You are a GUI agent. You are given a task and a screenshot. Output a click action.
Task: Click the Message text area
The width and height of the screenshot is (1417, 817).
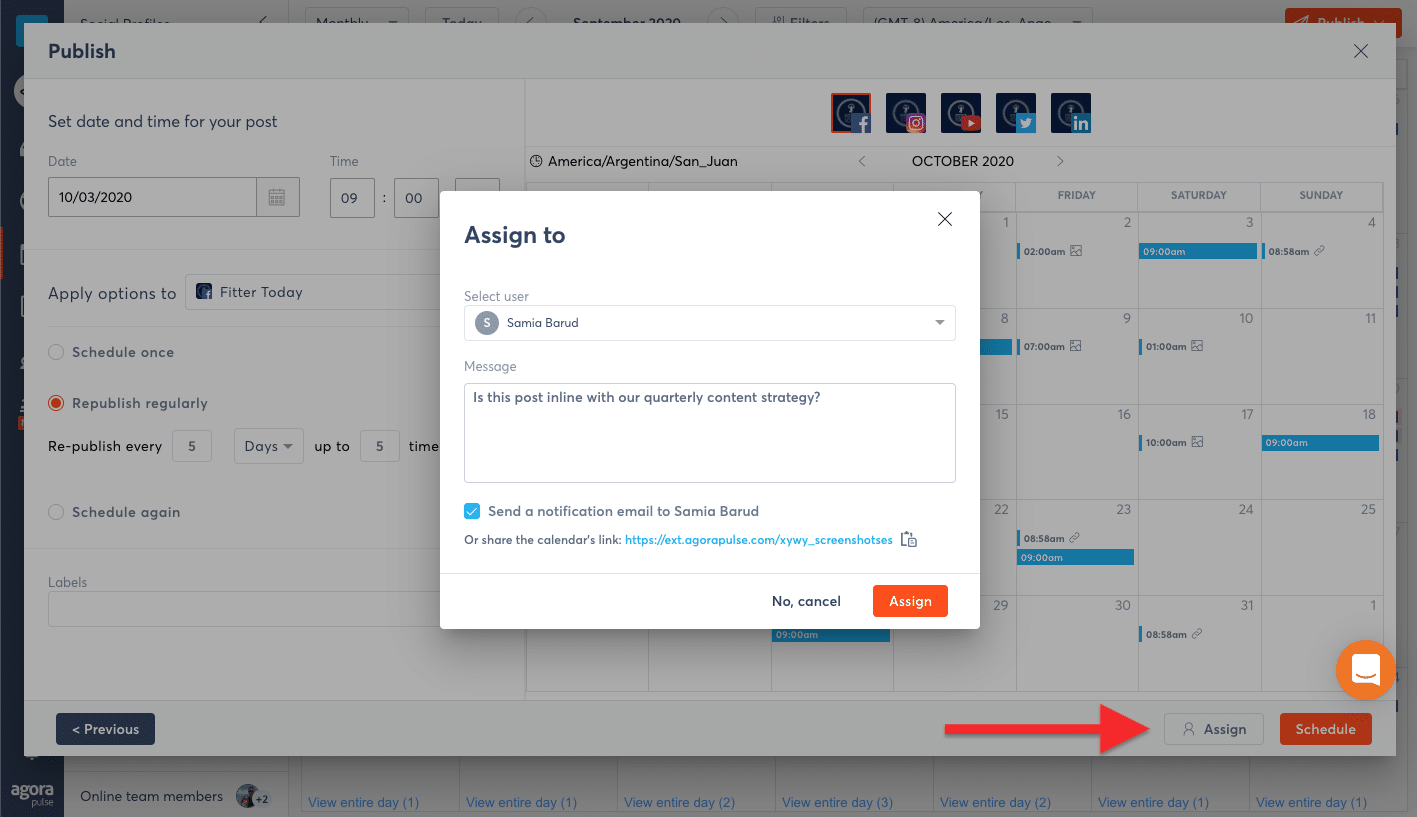[709, 432]
